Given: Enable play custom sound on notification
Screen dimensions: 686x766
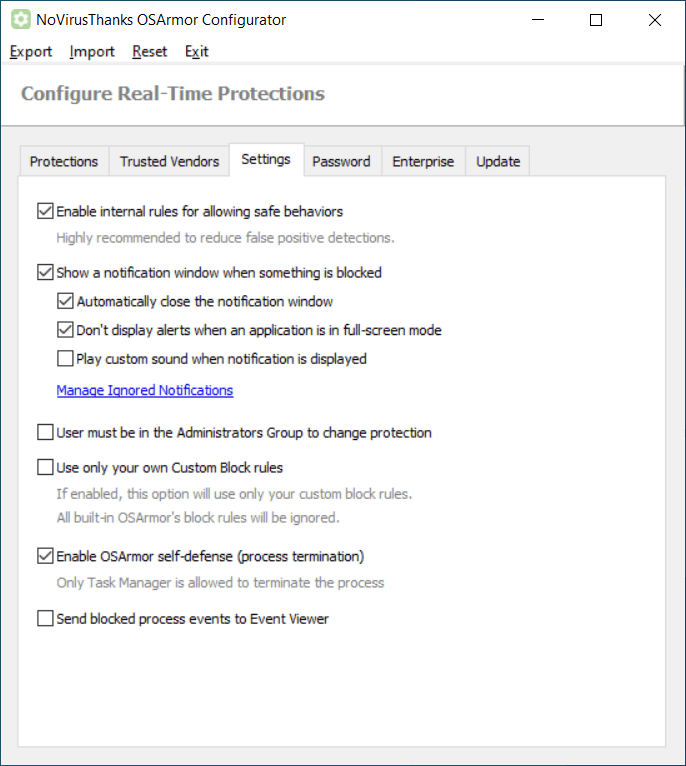Looking at the screenshot, I should click(x=65, y=359).
